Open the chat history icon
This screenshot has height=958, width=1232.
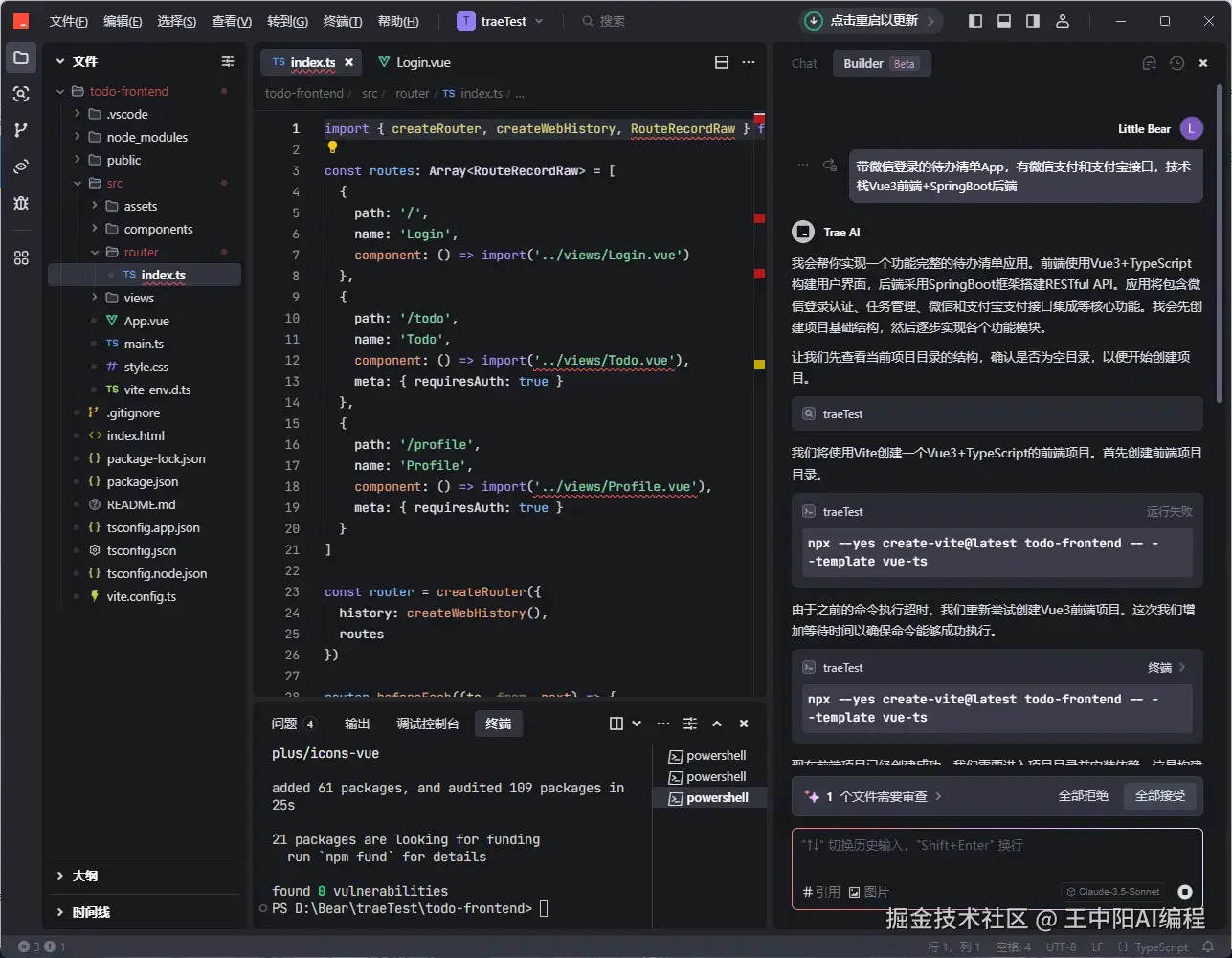point(1176,63)
